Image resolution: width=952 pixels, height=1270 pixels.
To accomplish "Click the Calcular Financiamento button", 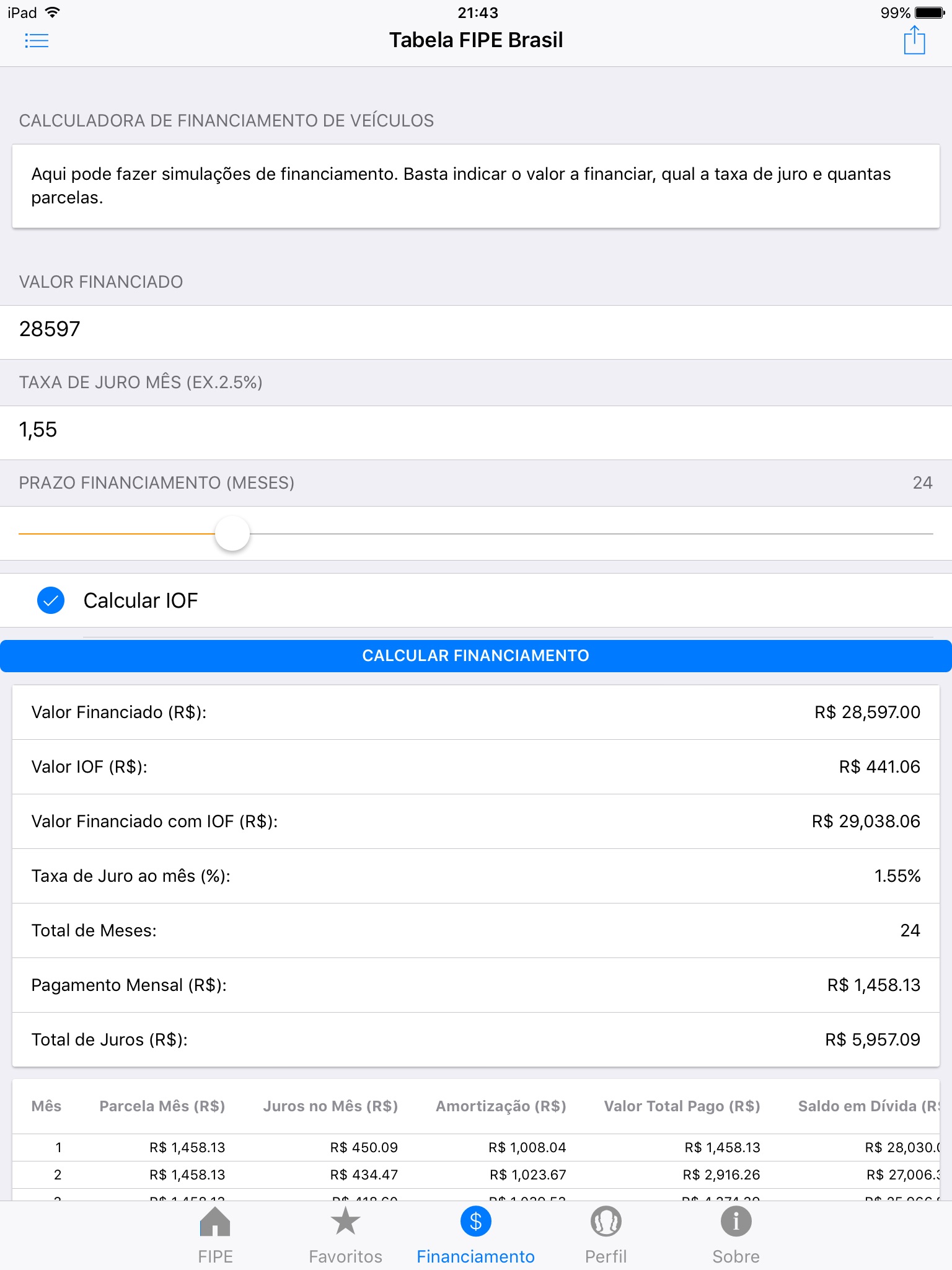I will 476,656.
